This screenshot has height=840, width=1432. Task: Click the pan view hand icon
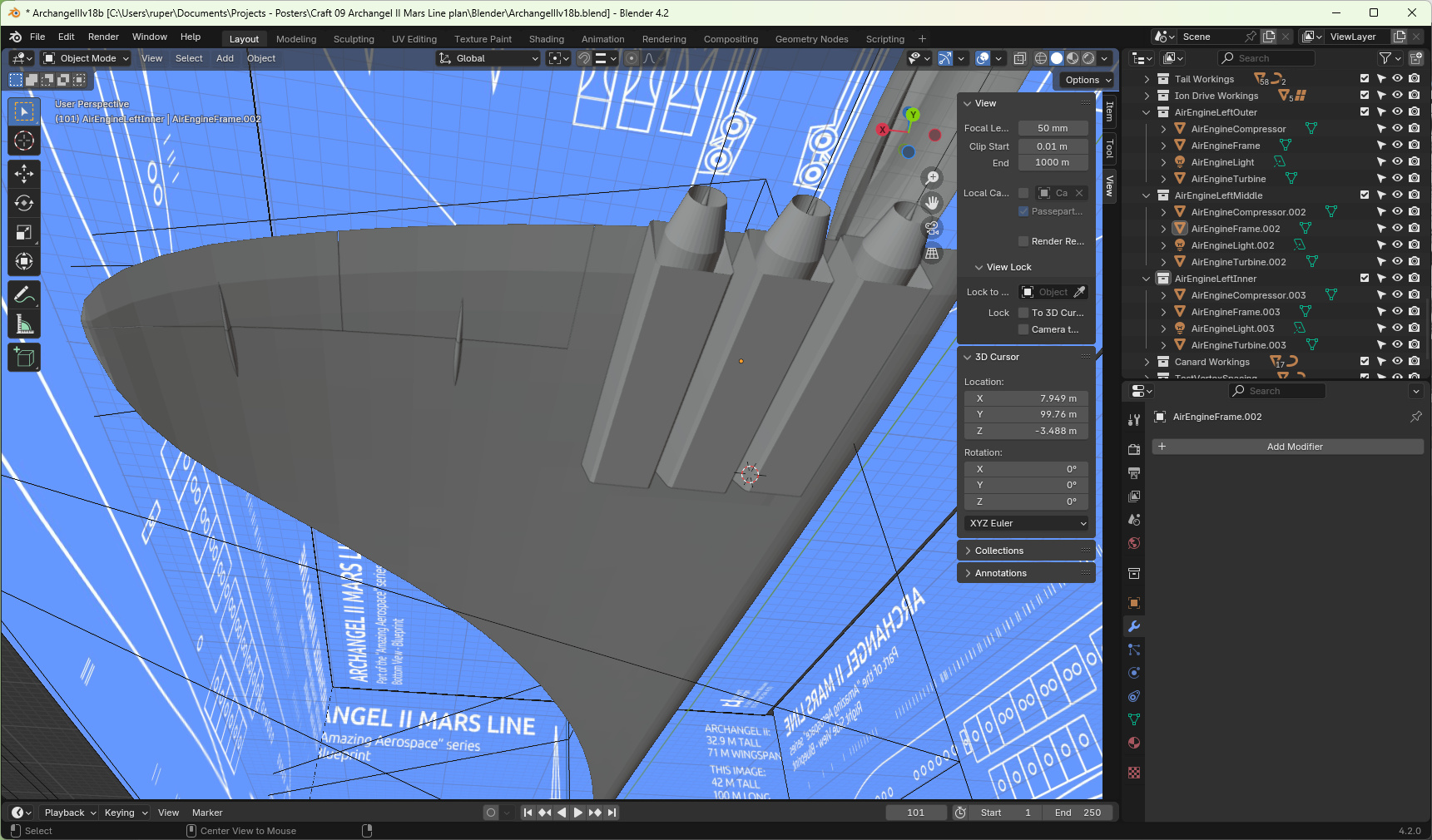933,203
